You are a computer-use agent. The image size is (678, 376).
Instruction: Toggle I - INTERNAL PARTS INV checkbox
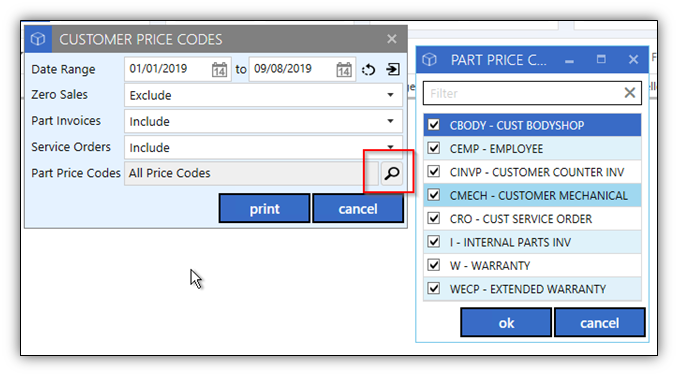point(434,242)
